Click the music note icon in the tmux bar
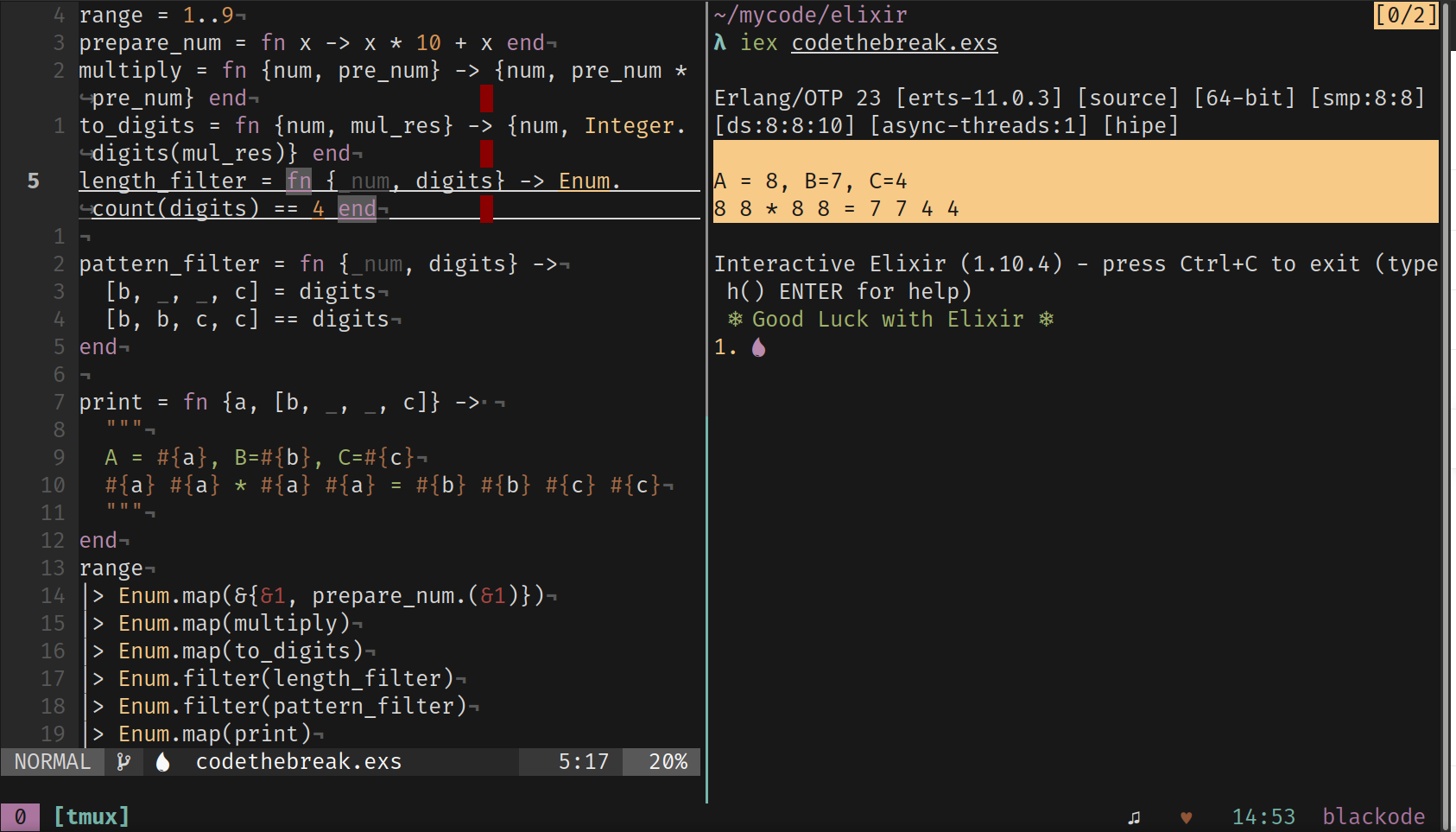Screen dimensions: 1456x832 coord(1134,816)
